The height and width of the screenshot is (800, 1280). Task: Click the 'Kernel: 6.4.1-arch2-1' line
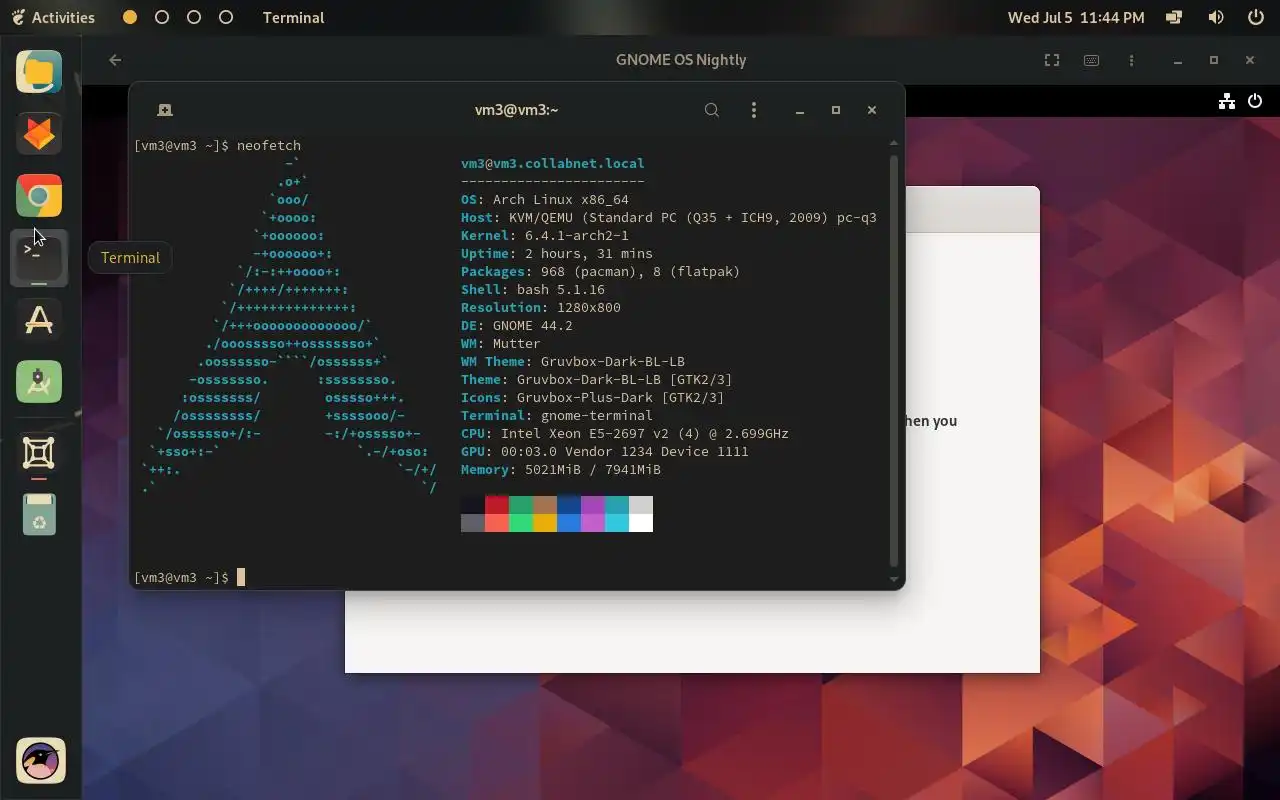click(x=545, y=235)
